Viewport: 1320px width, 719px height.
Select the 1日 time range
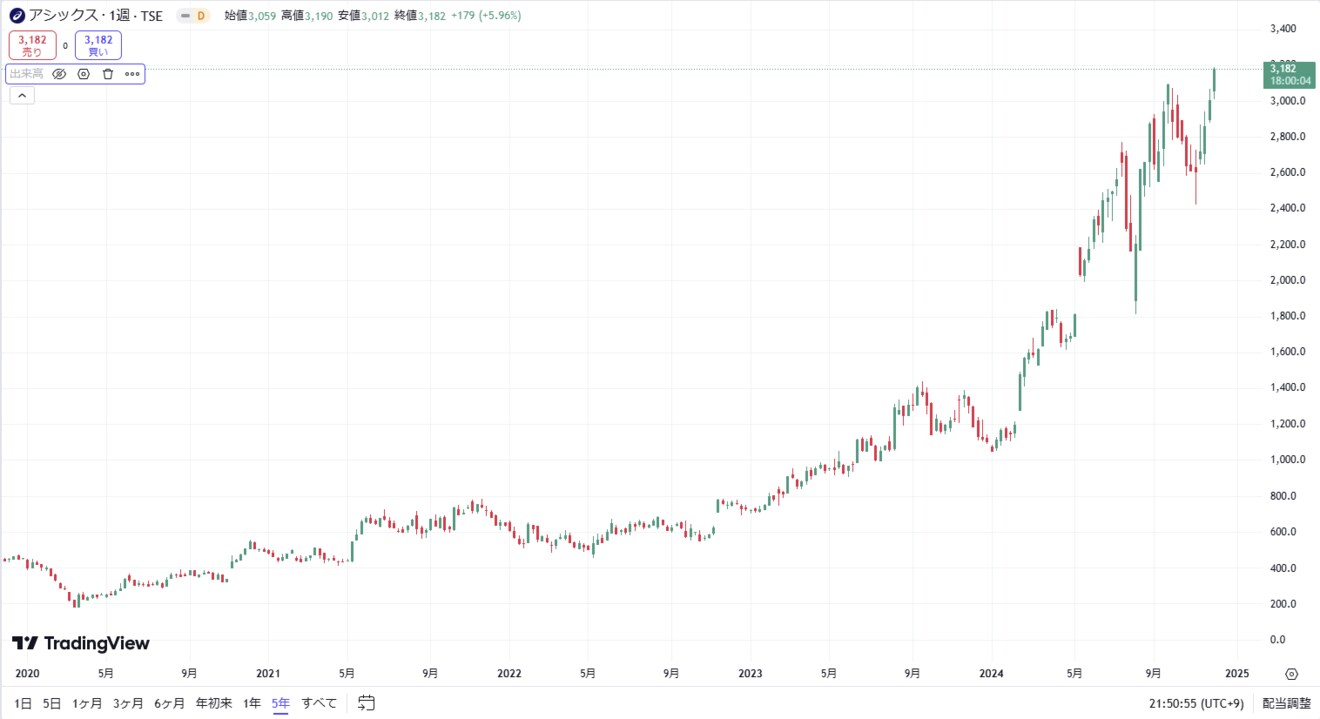(x=23, y=703)
